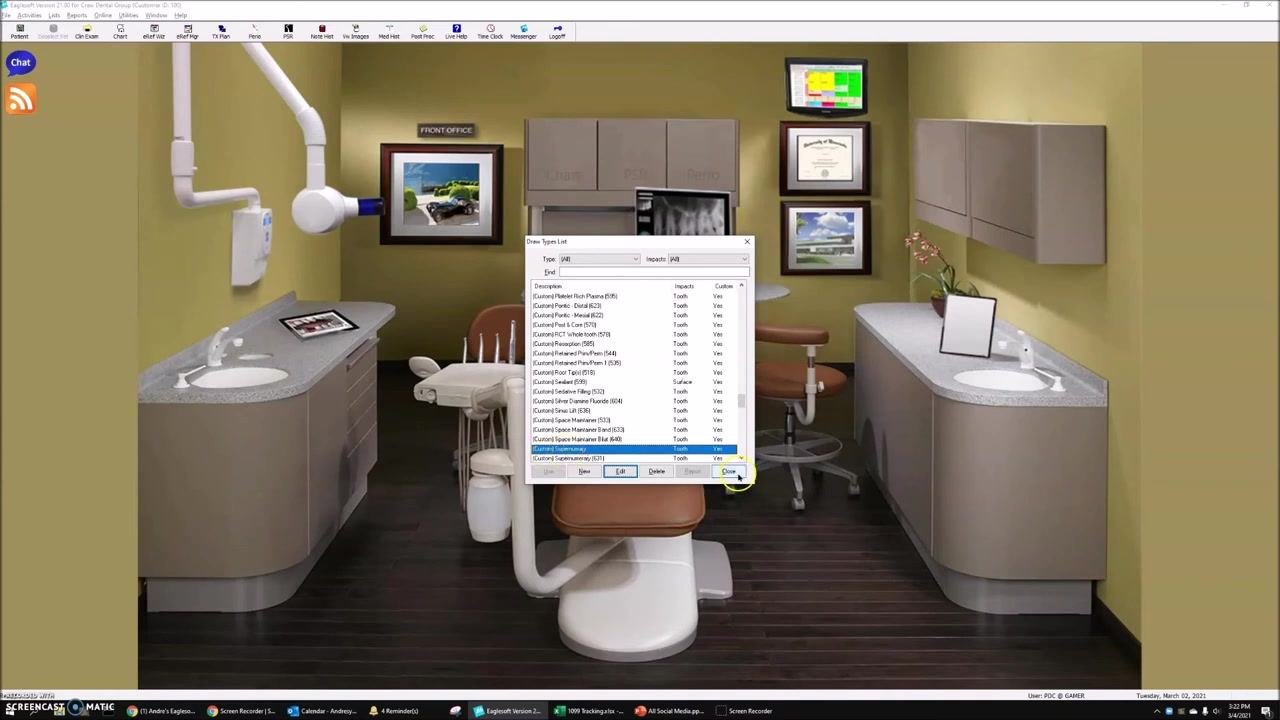
Task: Open the Messenger toolbar icon
Action: (x=523, y=31)
